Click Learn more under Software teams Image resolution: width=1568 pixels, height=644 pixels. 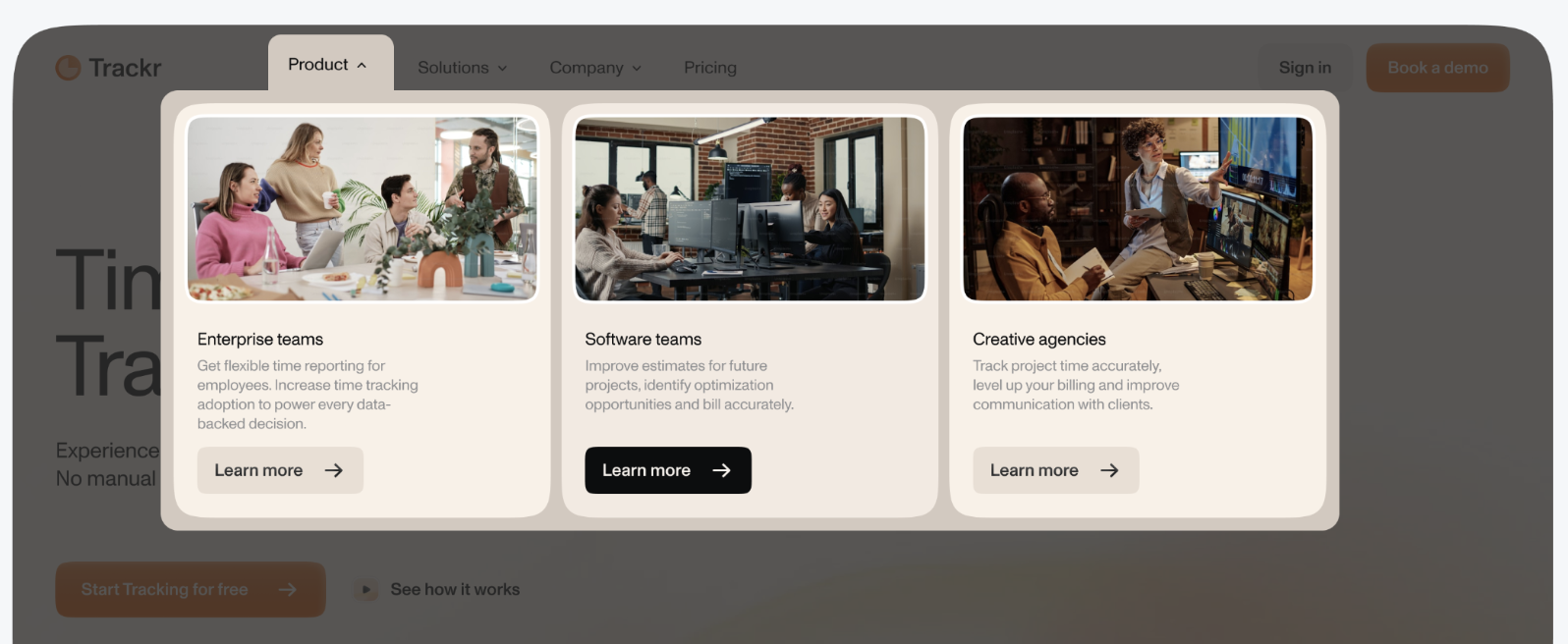coord(668,470)
